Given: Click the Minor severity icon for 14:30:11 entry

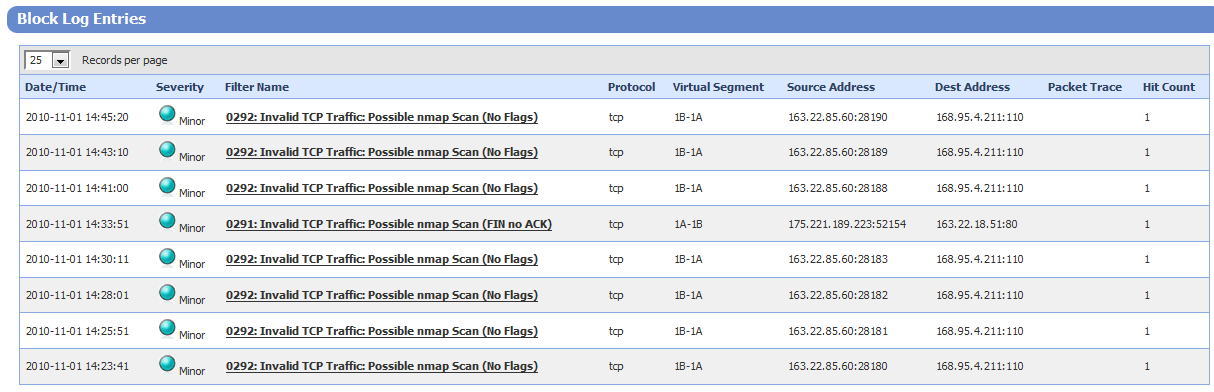Looking at the screenshot, I should click(x=168, y=256).
